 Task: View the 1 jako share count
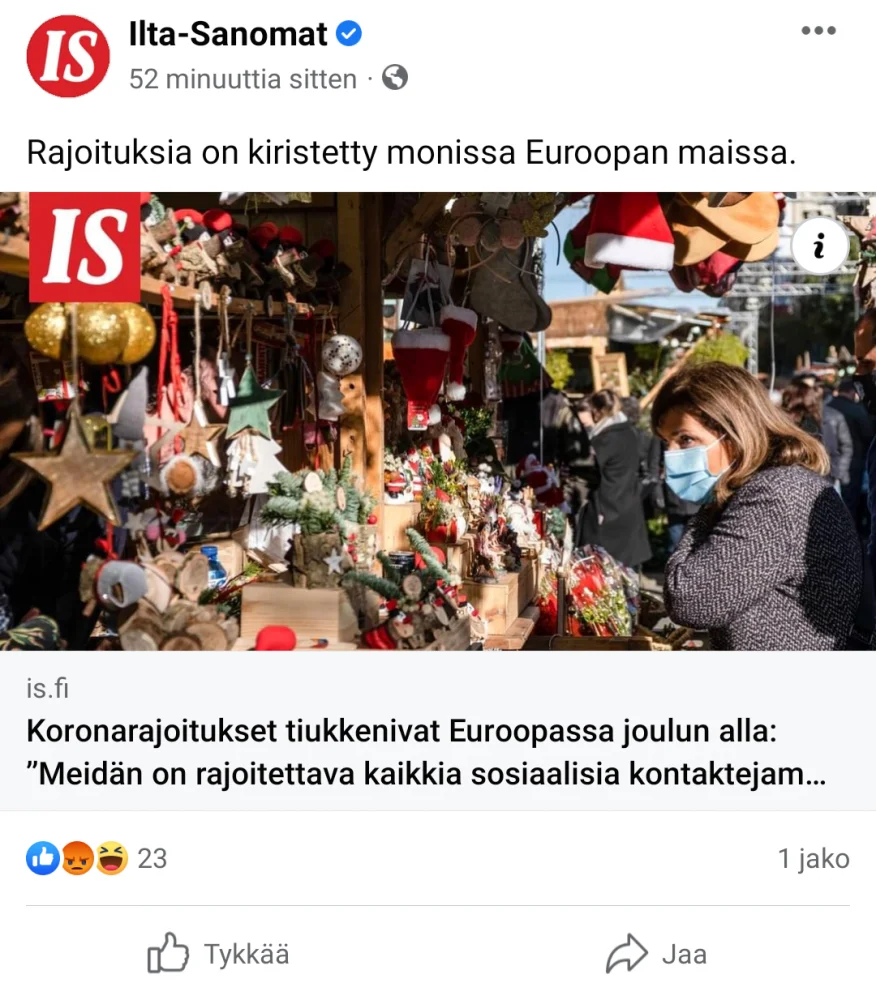click(814, 858)
